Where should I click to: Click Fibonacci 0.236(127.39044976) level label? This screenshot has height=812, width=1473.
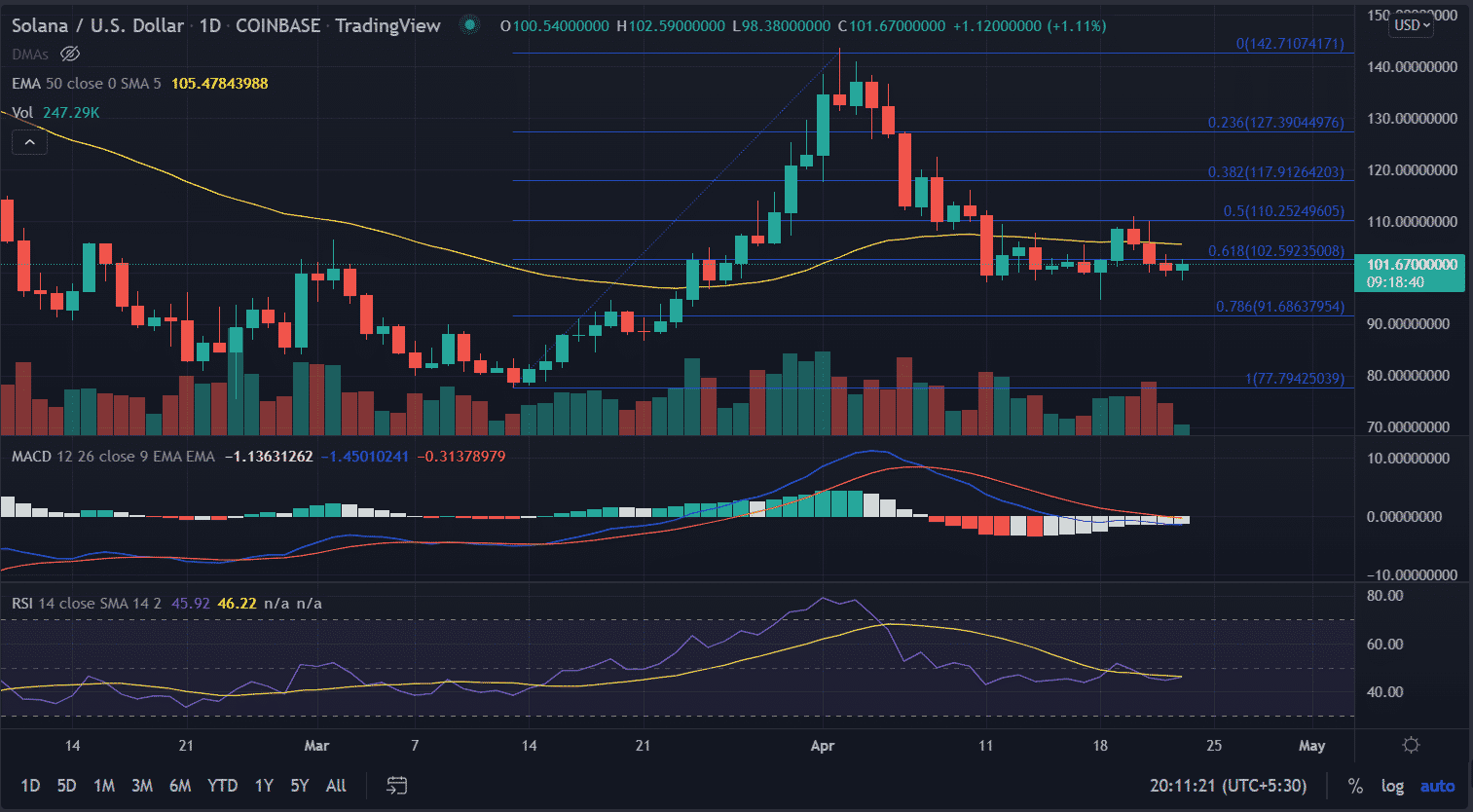[1276, 123]
